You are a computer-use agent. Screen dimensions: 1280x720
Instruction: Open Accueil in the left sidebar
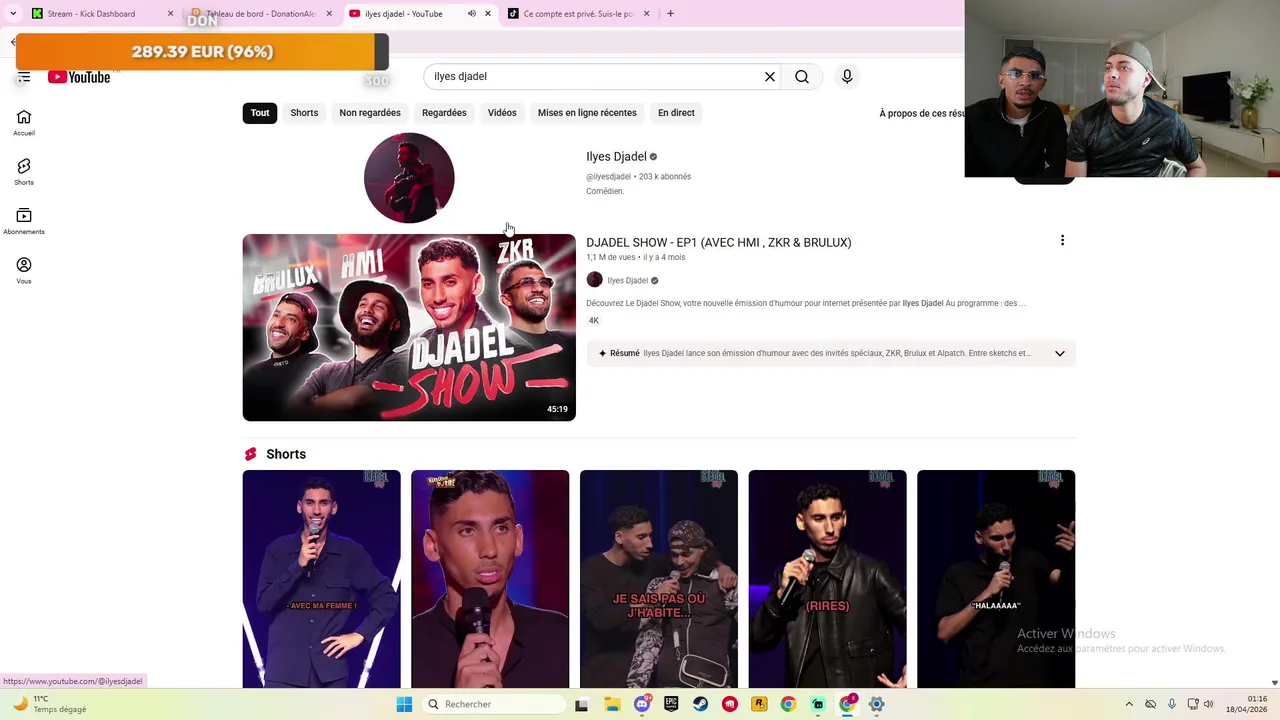(x=24, y=123)
